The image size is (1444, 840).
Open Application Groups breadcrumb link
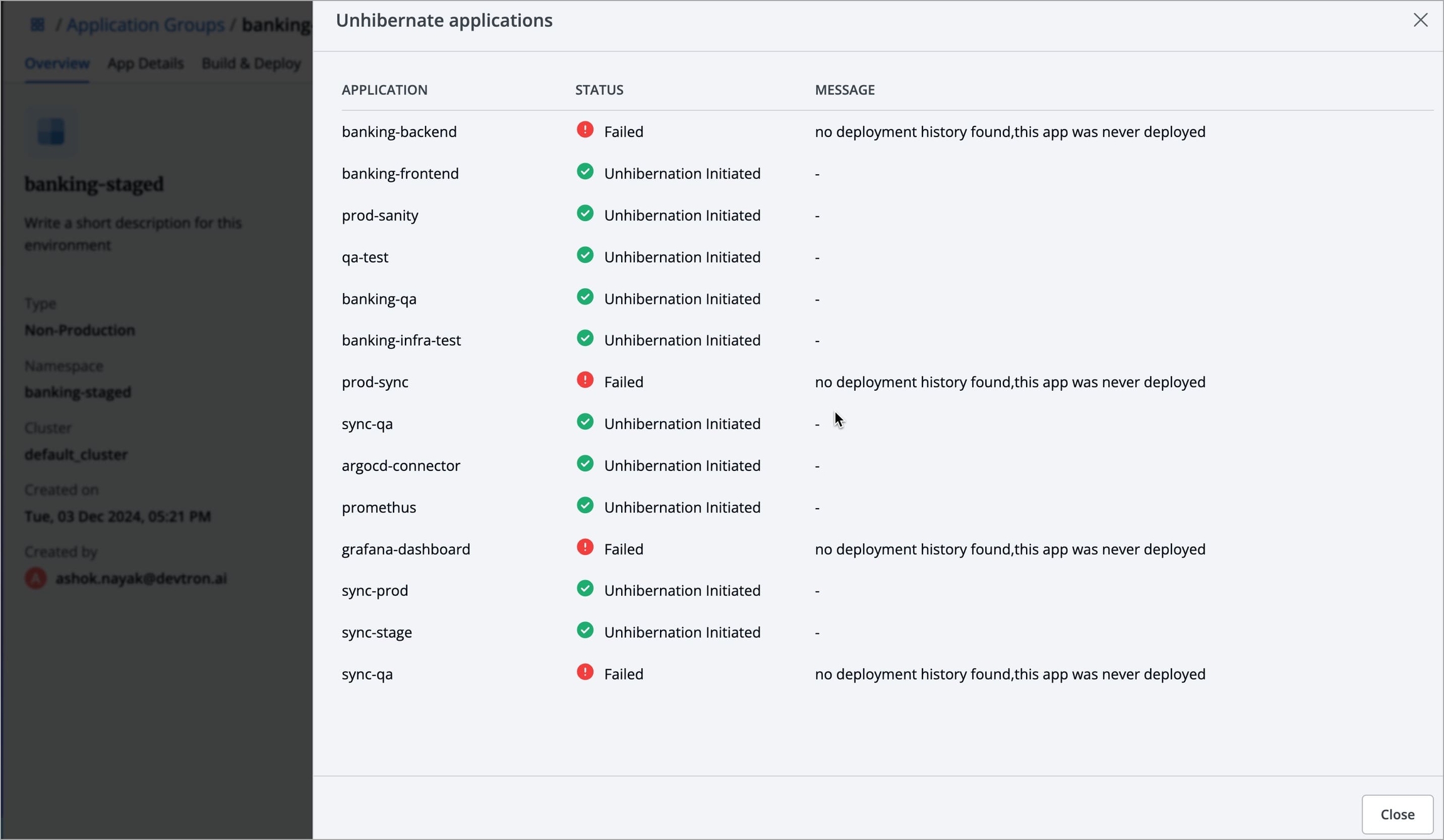tap(145, 24)
